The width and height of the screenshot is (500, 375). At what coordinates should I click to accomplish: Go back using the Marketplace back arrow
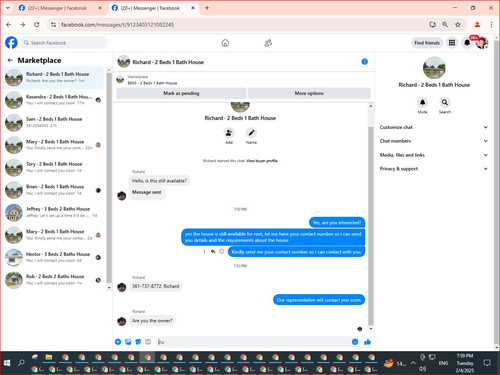pos(10,60)
